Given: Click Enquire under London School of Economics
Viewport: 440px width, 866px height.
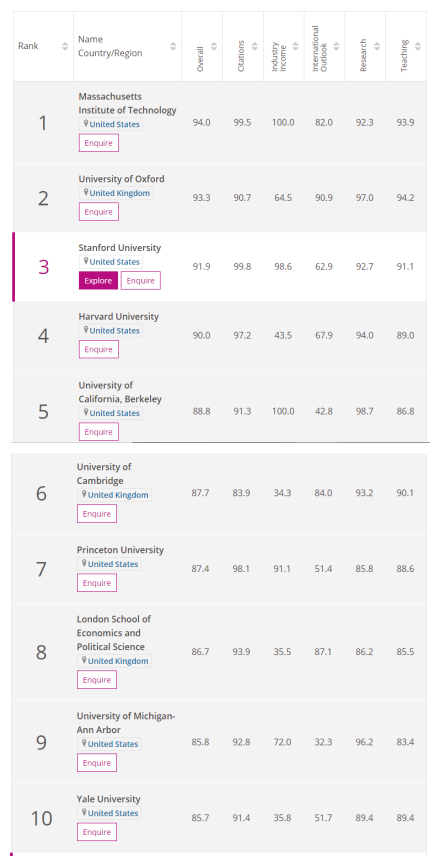Looking at the screenshot, I should click(x=97, y=680).
